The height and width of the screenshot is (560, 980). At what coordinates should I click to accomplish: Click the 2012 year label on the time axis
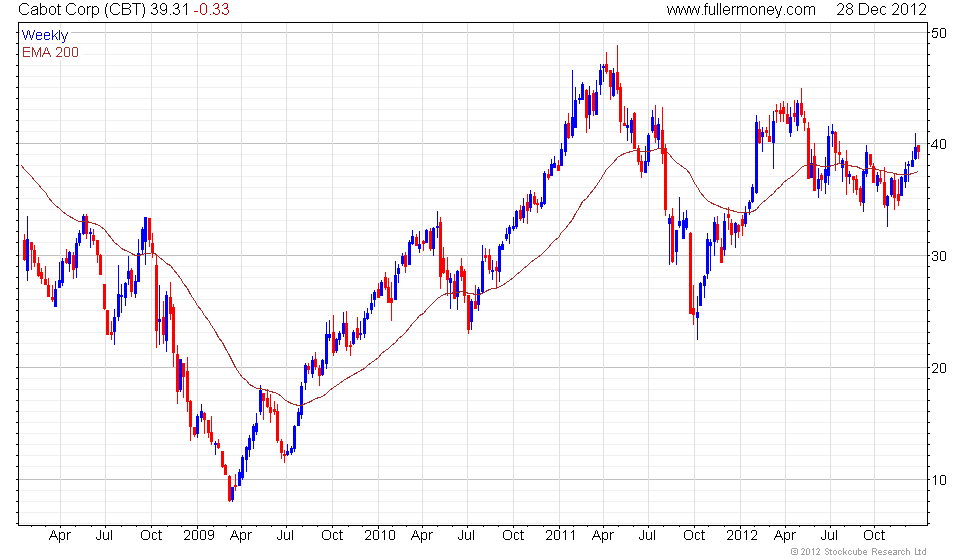[742, 536]
